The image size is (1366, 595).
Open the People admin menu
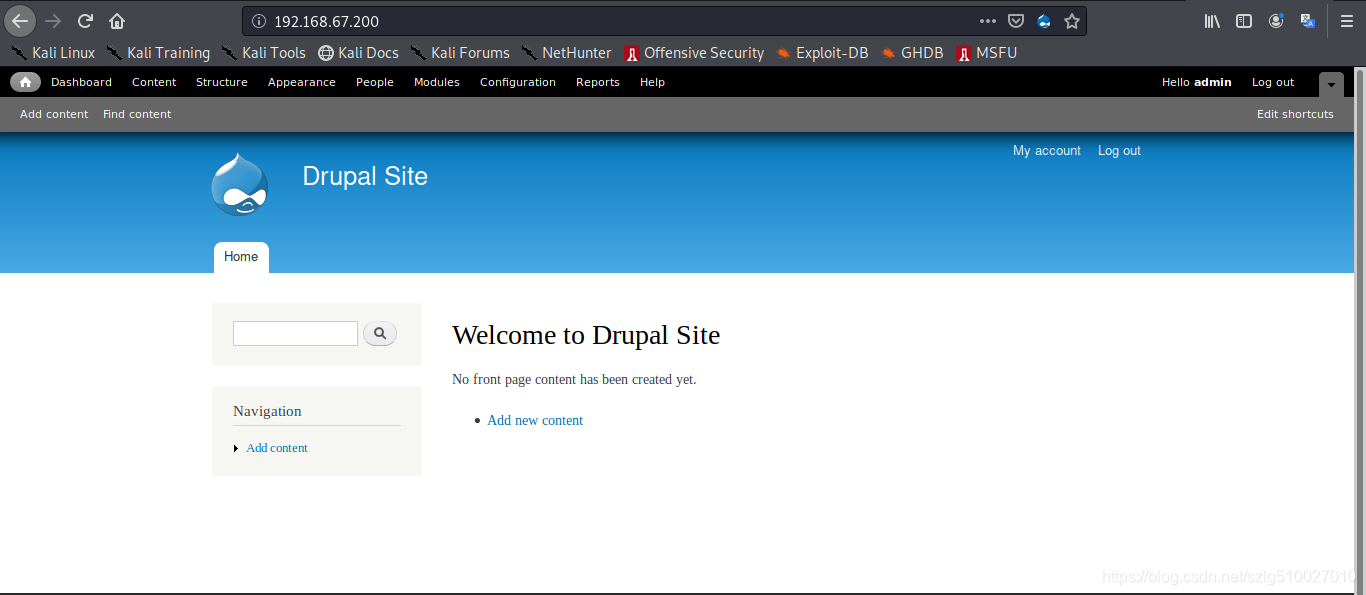click(375, 82)
